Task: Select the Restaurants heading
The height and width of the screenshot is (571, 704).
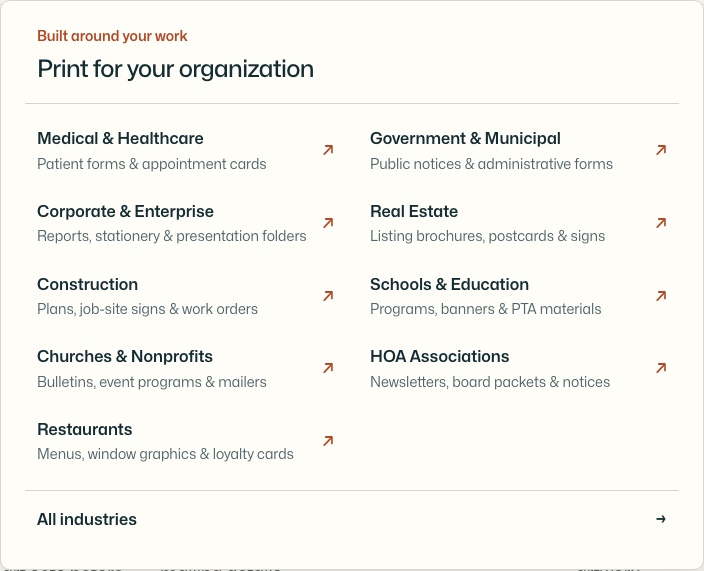Action: click(85, 430)
